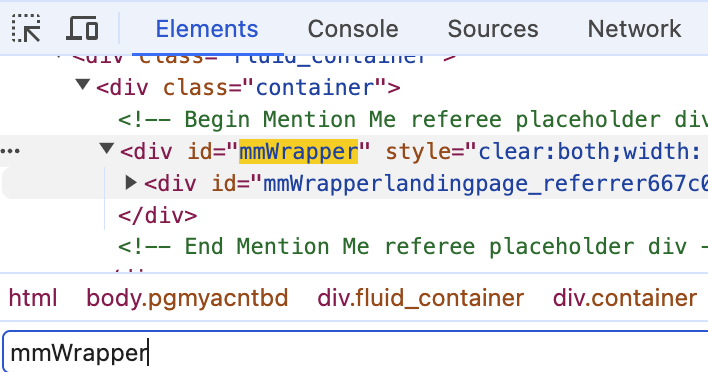Image resolution: width=708 pixels, height=372 pixels.
Task: Switch to the Network tab
Action: click(x=634, y=29)
